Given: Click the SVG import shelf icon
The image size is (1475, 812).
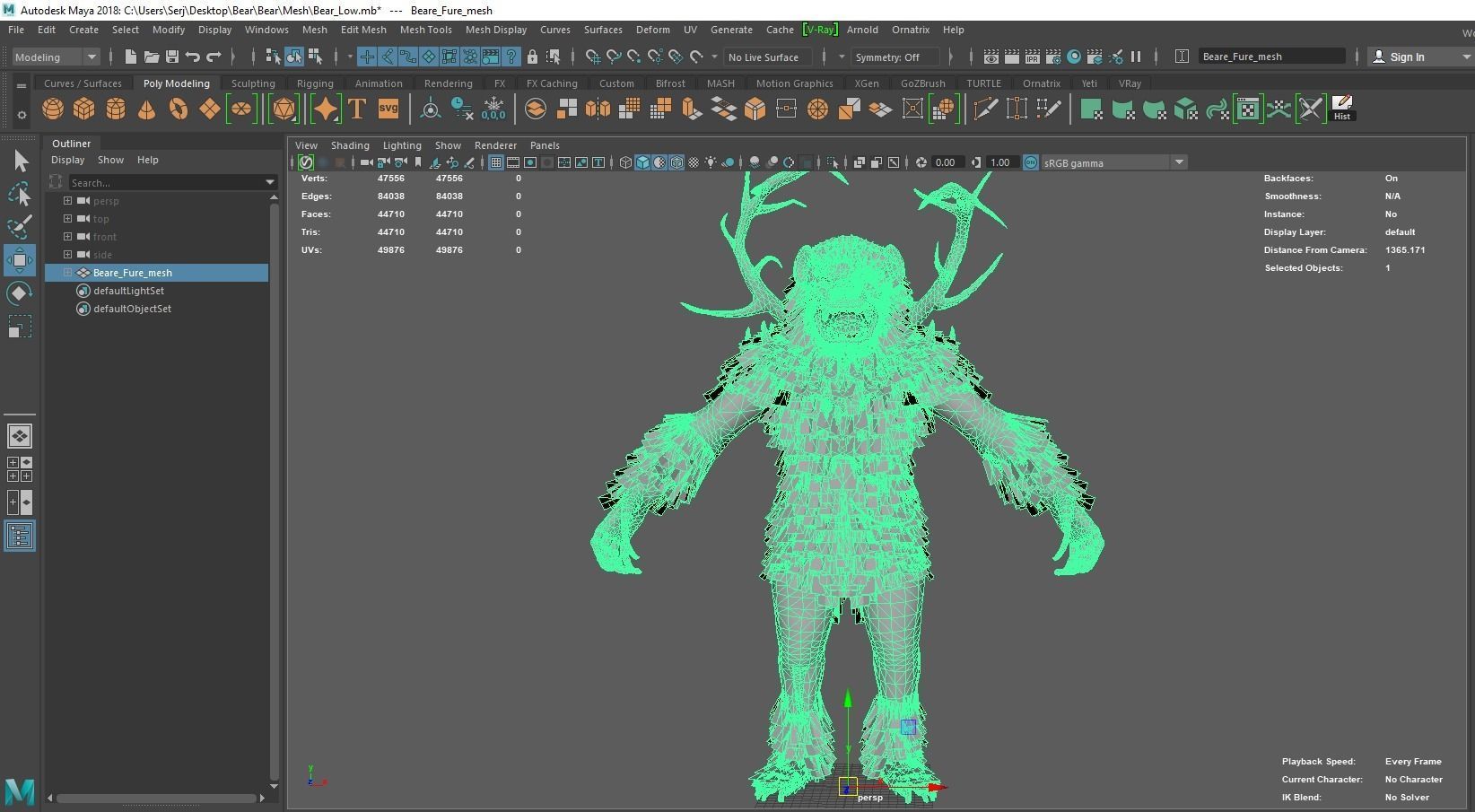Looking at the screenshot, I should pos(388,109).
